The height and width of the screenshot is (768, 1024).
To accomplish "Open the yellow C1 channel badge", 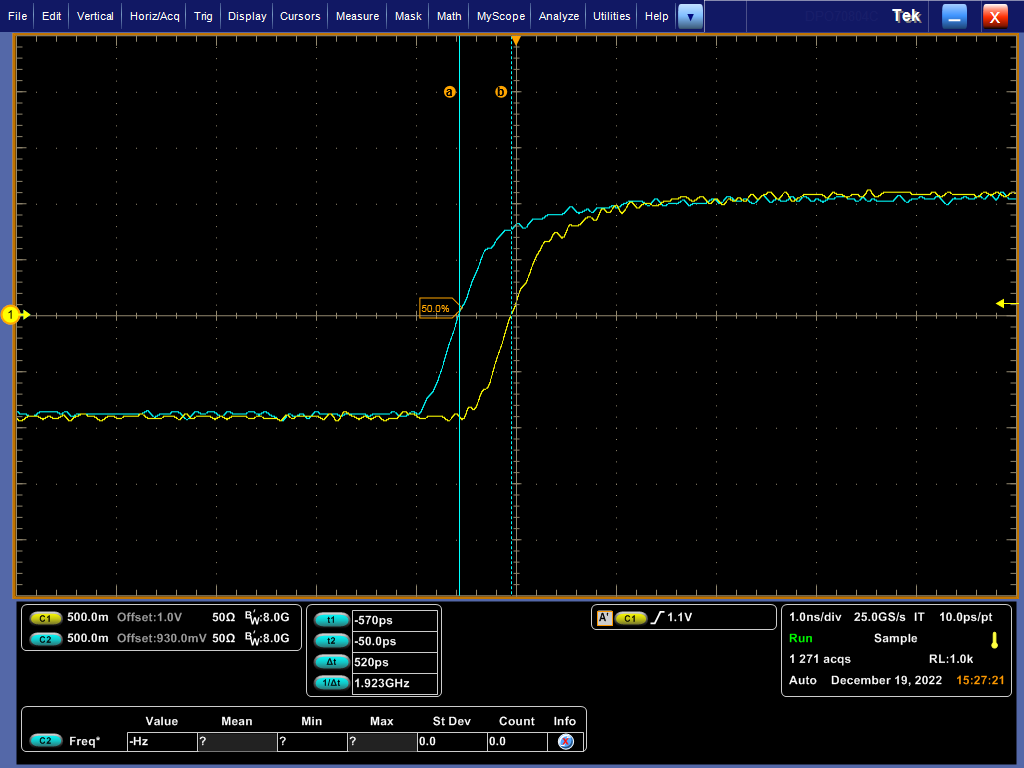I will (45, 618).
